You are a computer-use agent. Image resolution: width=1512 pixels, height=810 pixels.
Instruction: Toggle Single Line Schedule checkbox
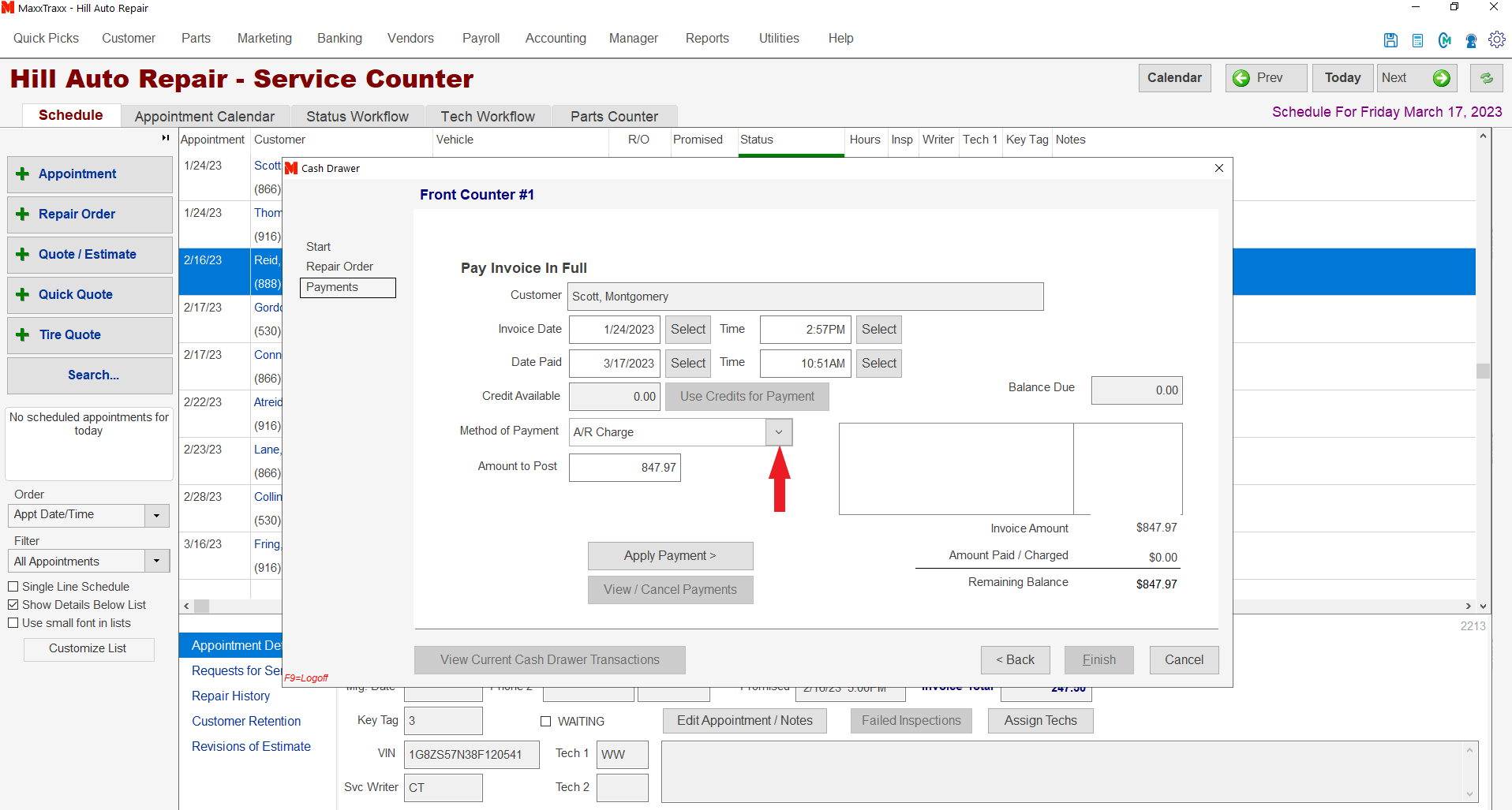point(13,587)
